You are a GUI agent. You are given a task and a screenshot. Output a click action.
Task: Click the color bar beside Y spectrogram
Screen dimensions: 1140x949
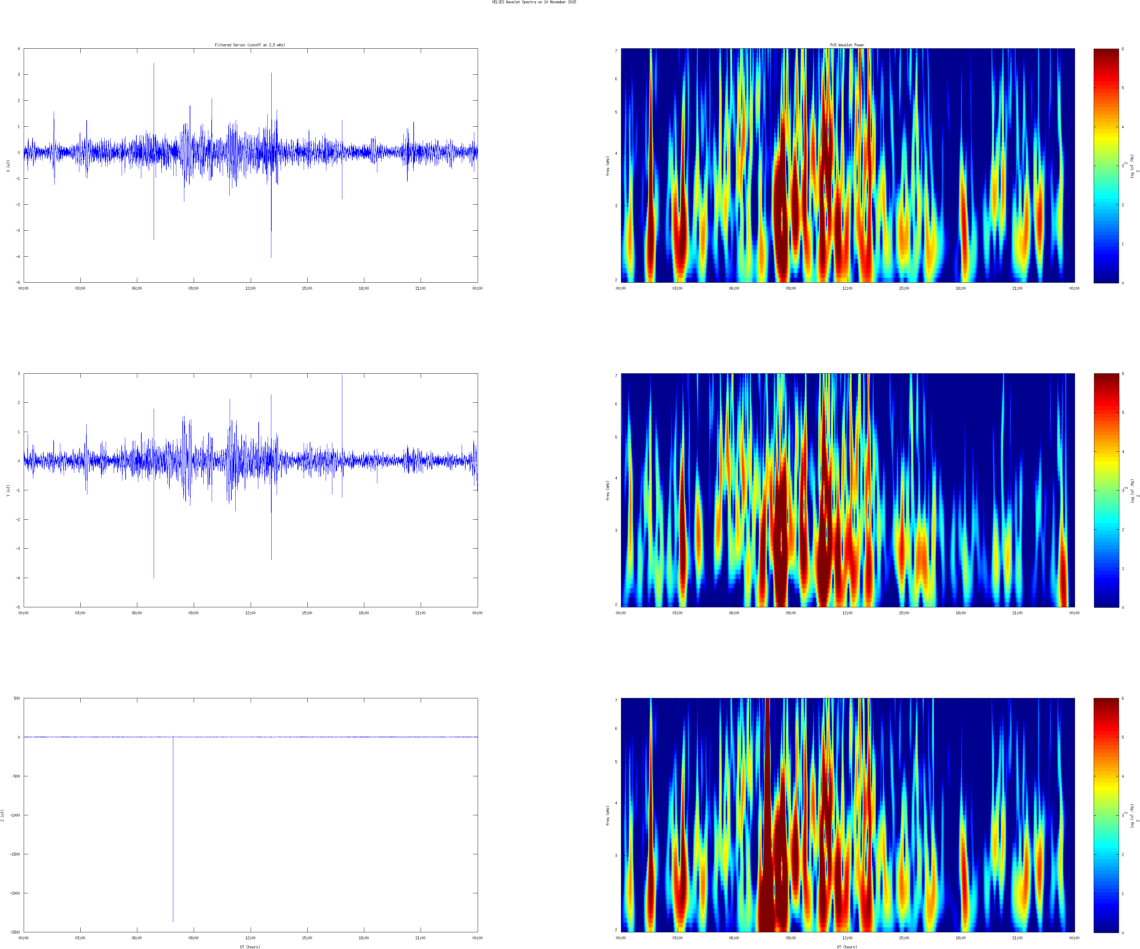coord(1106,490)
